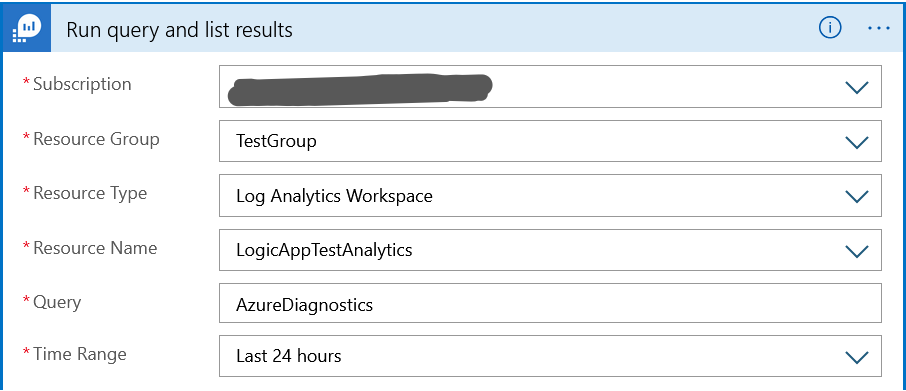Click the Query field containing AzureDiagnostics
Screen dimensions: 906x391
[x=550, y=303]
